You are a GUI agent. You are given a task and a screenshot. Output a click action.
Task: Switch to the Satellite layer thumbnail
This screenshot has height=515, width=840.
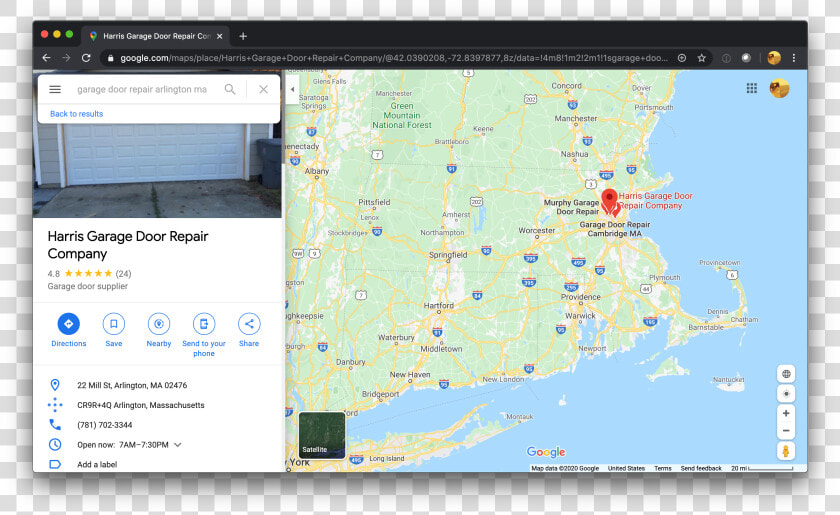pos(322,435)
